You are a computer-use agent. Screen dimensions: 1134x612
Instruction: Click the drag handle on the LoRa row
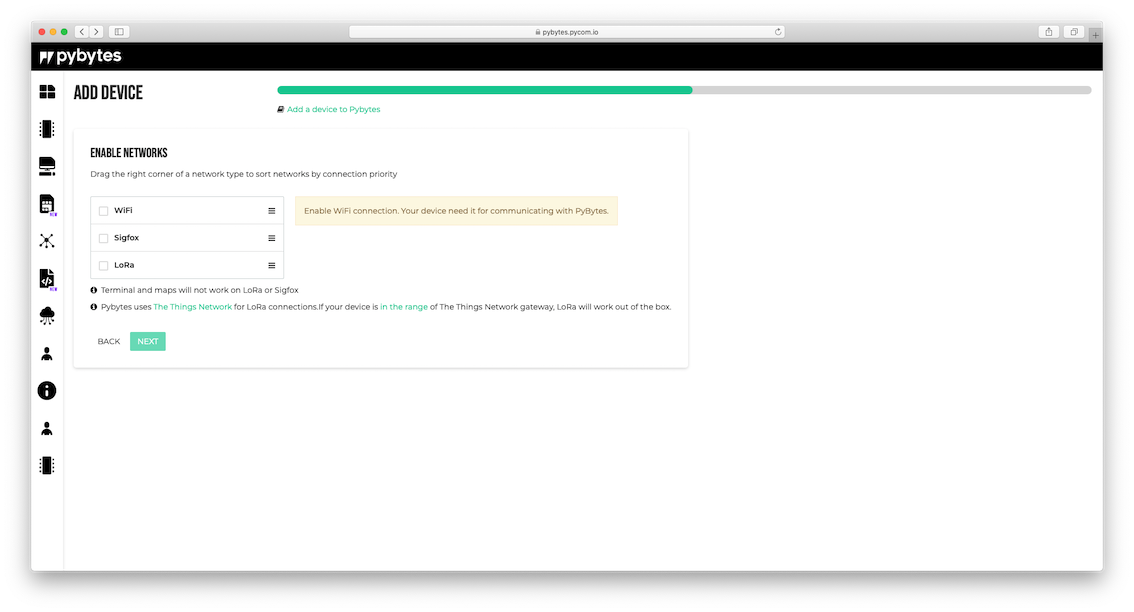point(271,265)
